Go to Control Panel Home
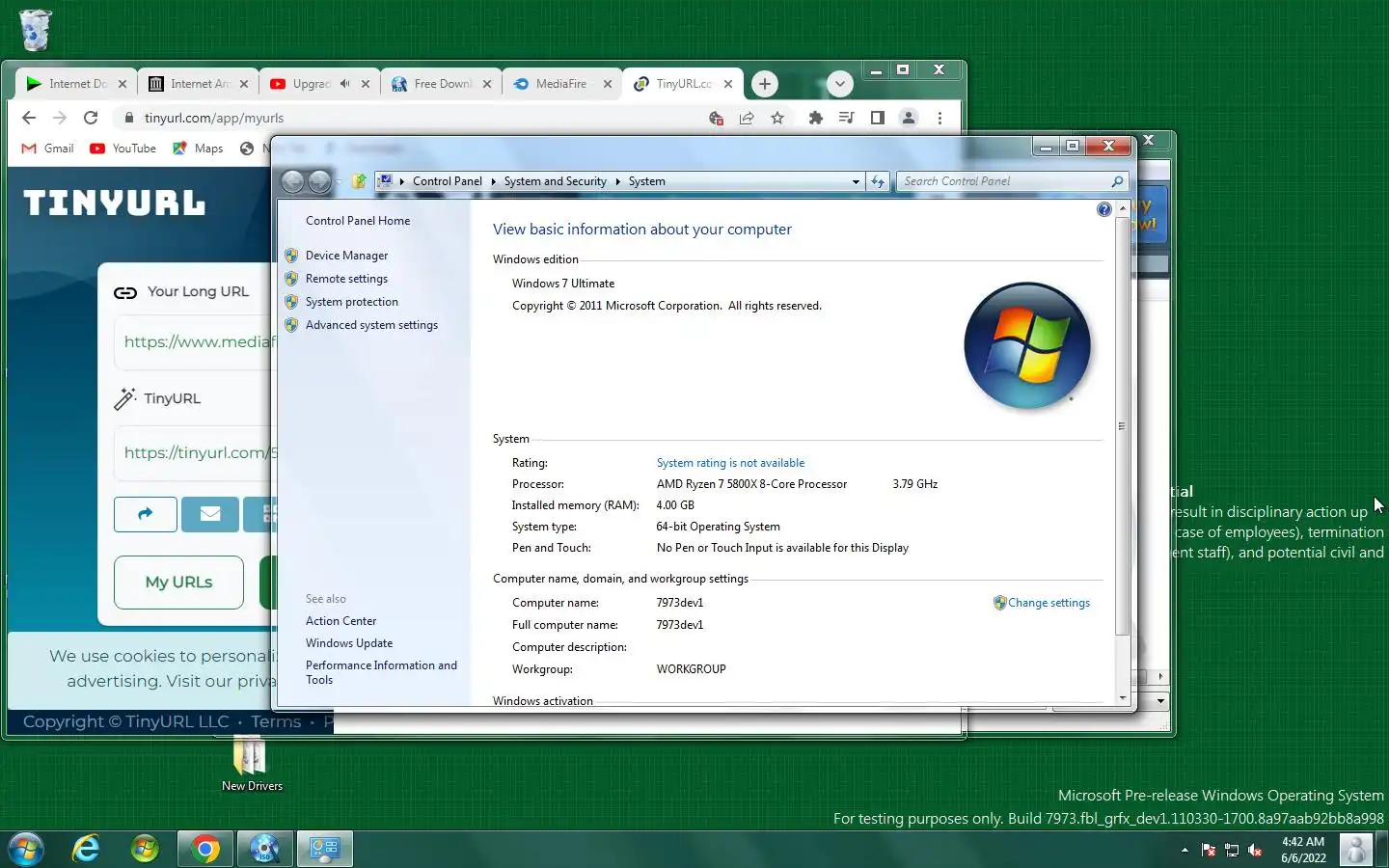Image resolution: width=1389 pixels, height=868 pixels. [x=358, y=221]
